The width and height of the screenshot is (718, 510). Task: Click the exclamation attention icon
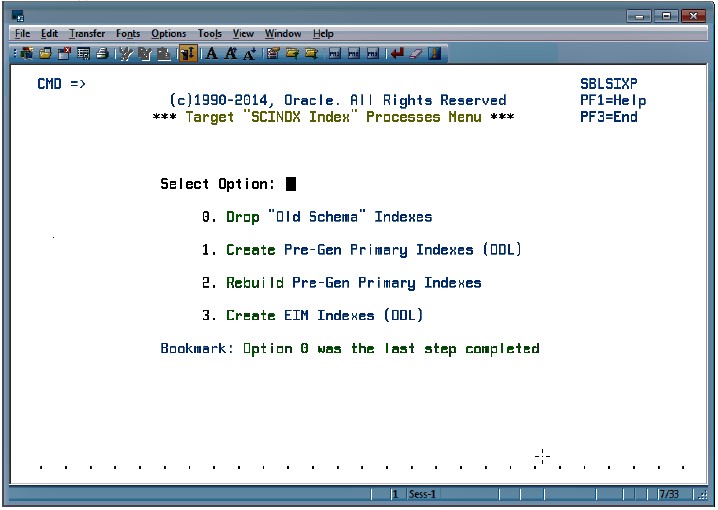click(x=435, y=54)
